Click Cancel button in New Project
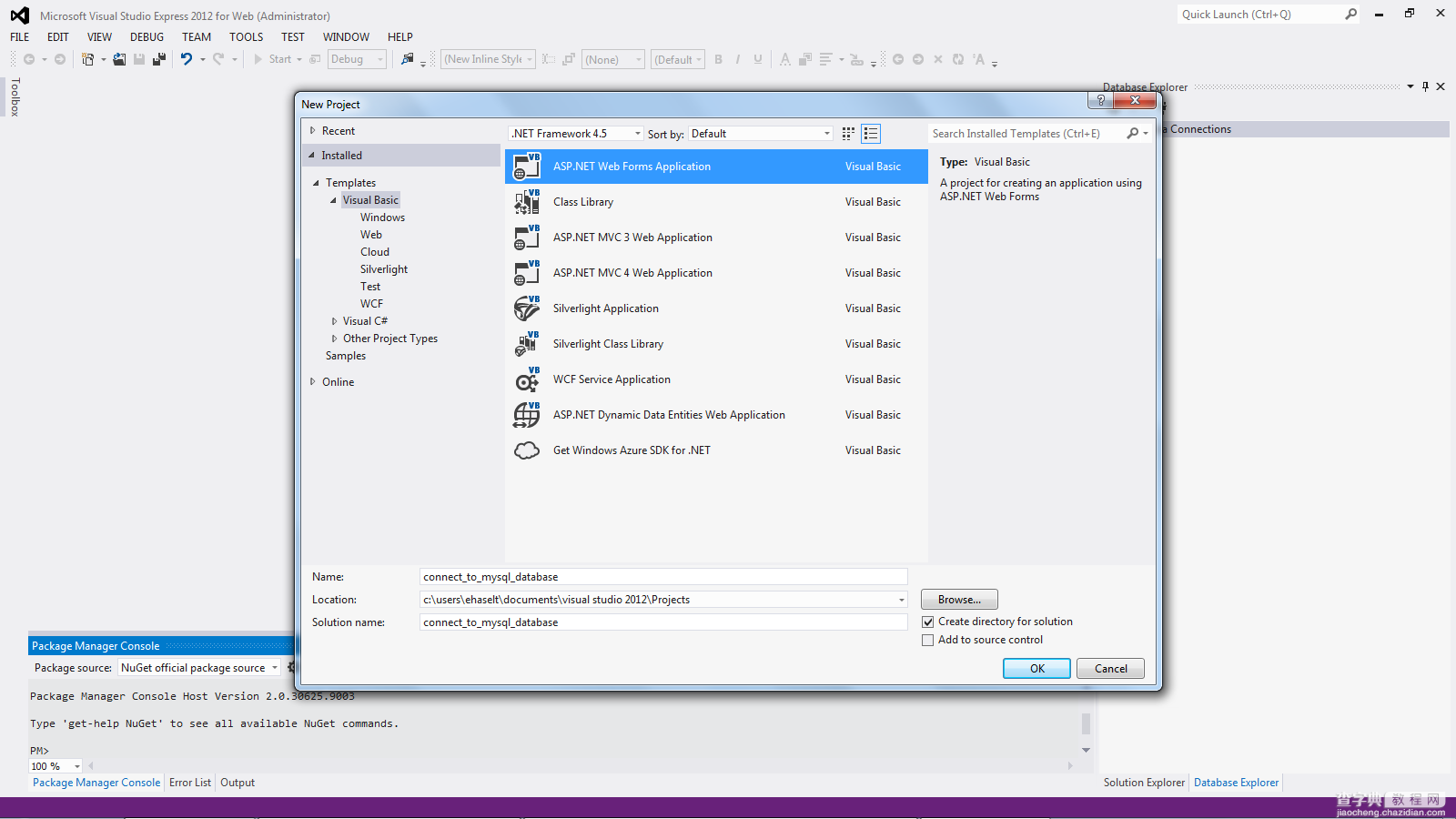The image size is (1456, 819). click(1111, 669)
